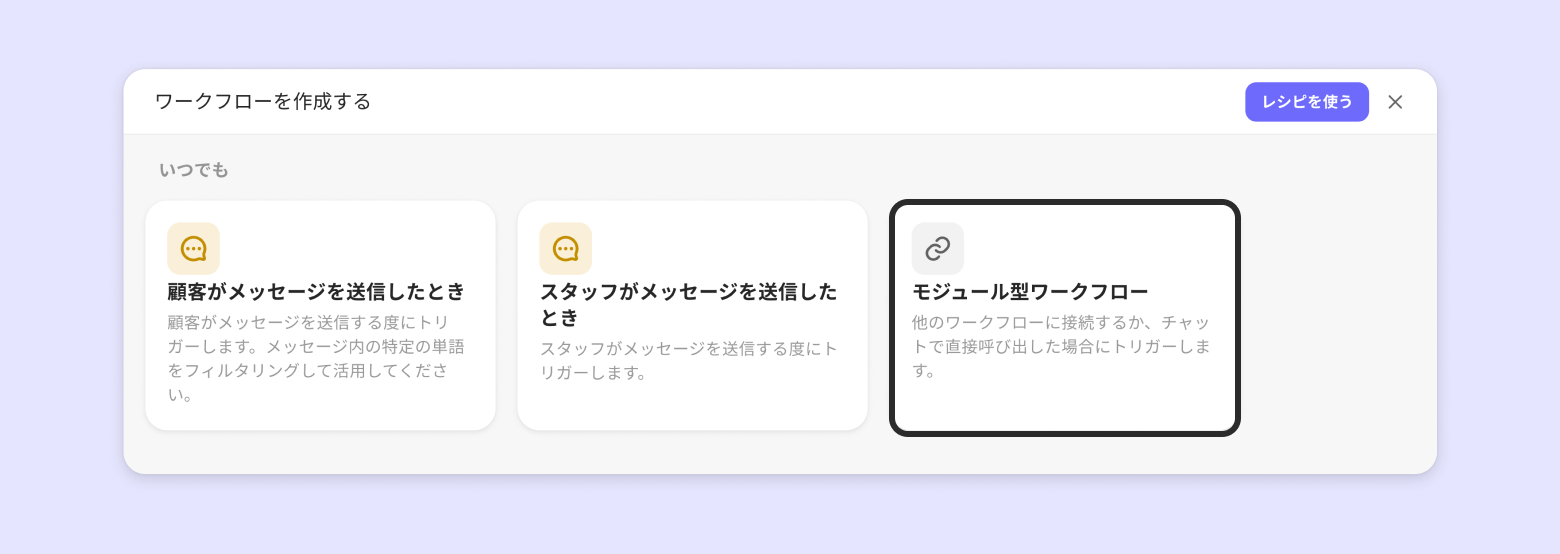Screen dimensions: 1560x554
Task: Click the description starting with 他のワークフローに接続するか
Action: tap(1061, 346)
